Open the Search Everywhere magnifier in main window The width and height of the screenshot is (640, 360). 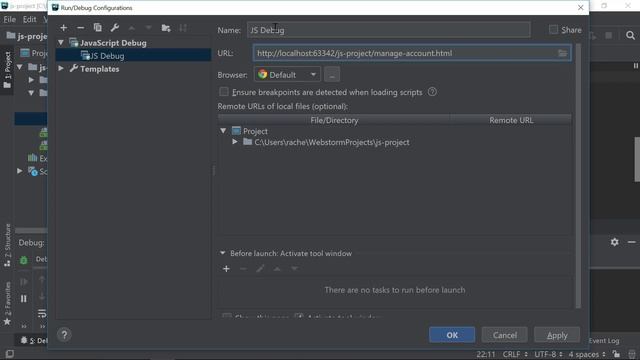(630, 36)
